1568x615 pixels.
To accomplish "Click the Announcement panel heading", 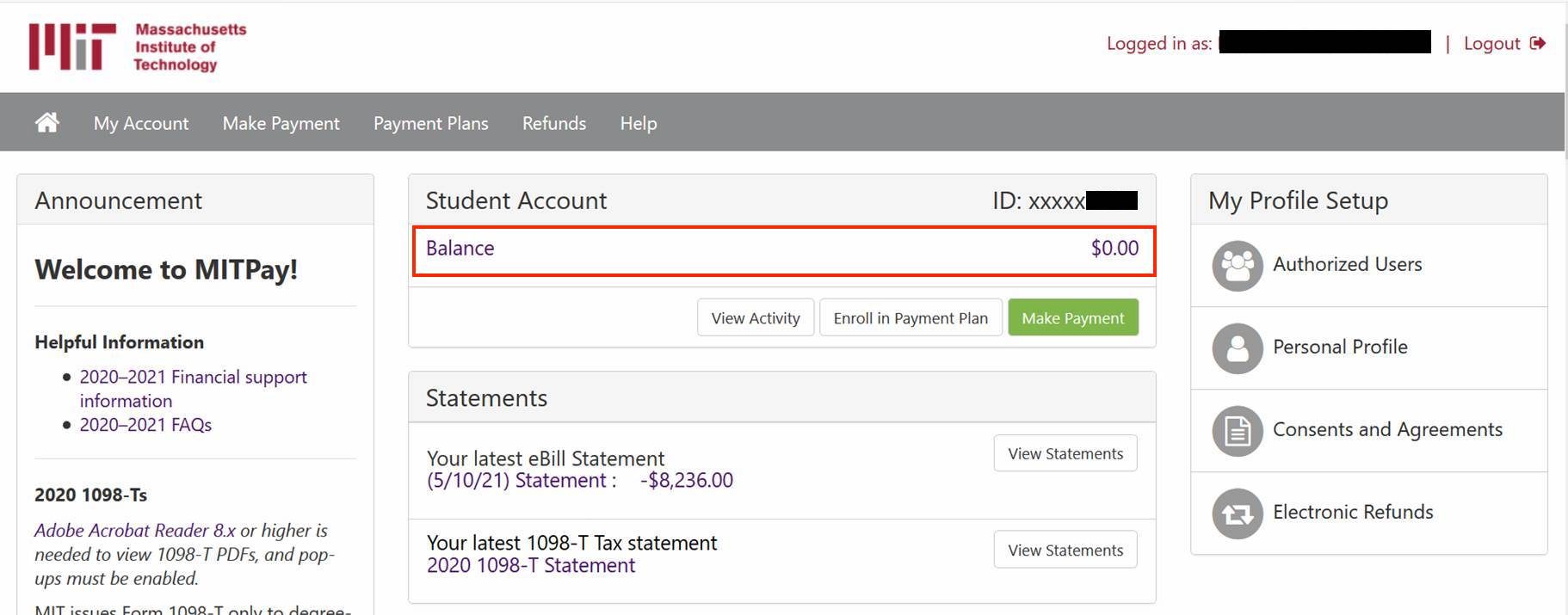I will 118,200.
